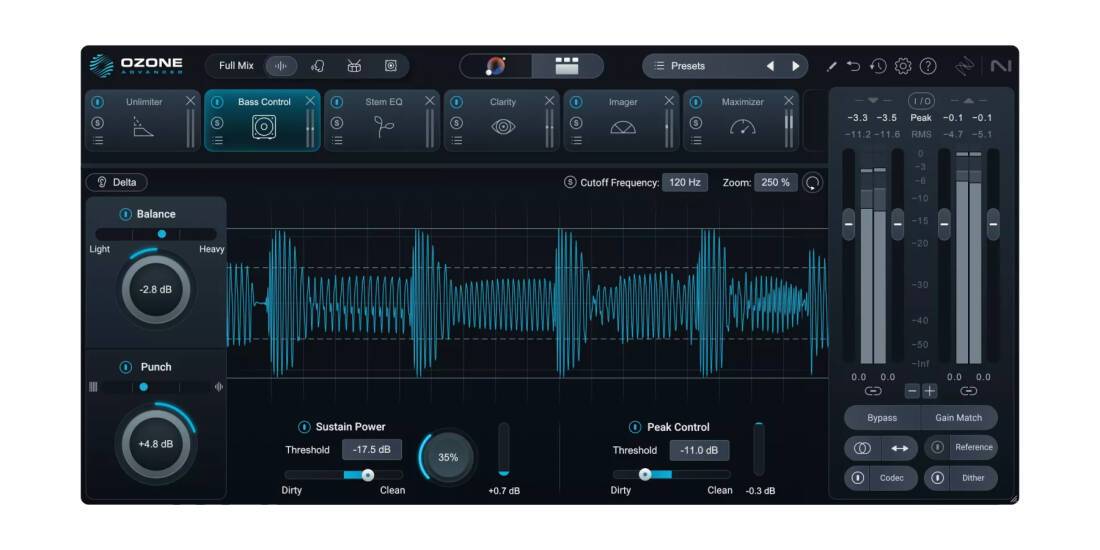Go to the previous preset
Viewport: 1100px width, 550px height.
tap(770, 66)
